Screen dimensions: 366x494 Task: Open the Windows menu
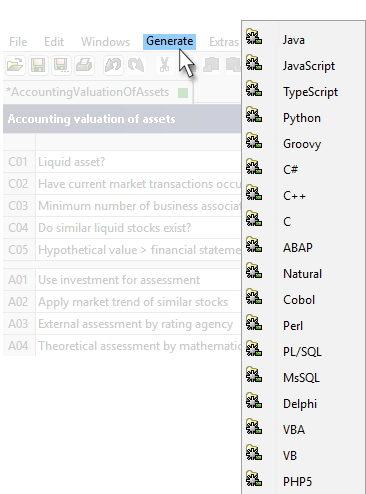(106, 42)
